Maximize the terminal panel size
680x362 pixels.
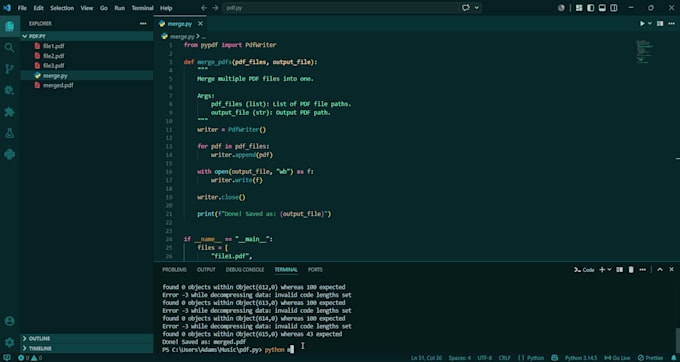tap(660, 270)
